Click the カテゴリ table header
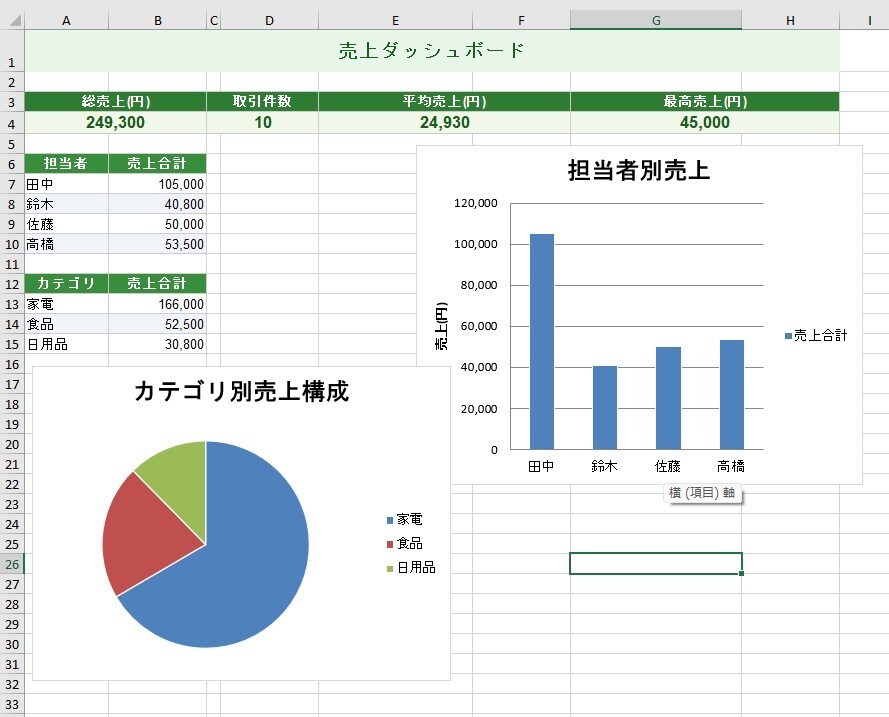Image resolution: width=889 pixels, height=717 pixels. pos(66,283)
